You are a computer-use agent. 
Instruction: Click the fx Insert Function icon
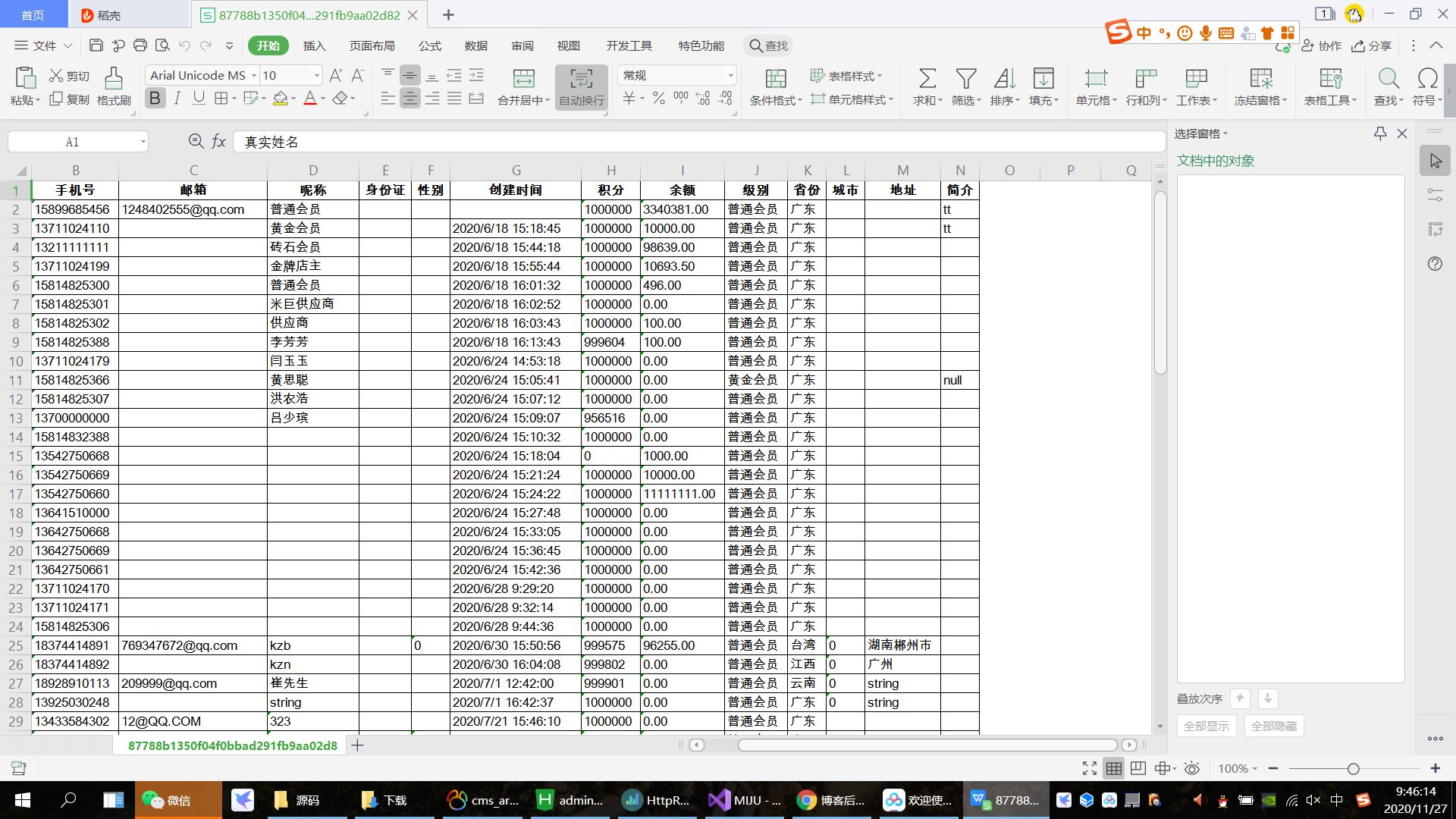218,142
